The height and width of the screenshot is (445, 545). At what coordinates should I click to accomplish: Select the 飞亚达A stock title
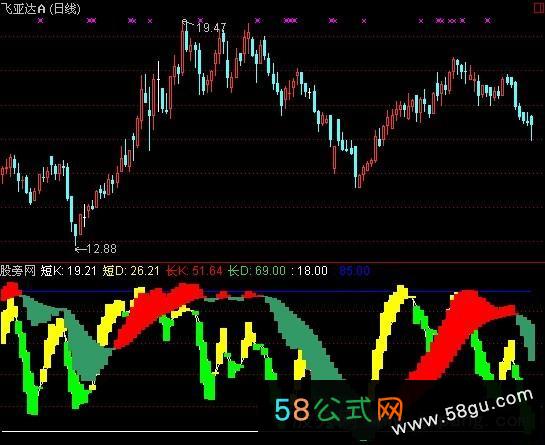[x=23, y=9]
